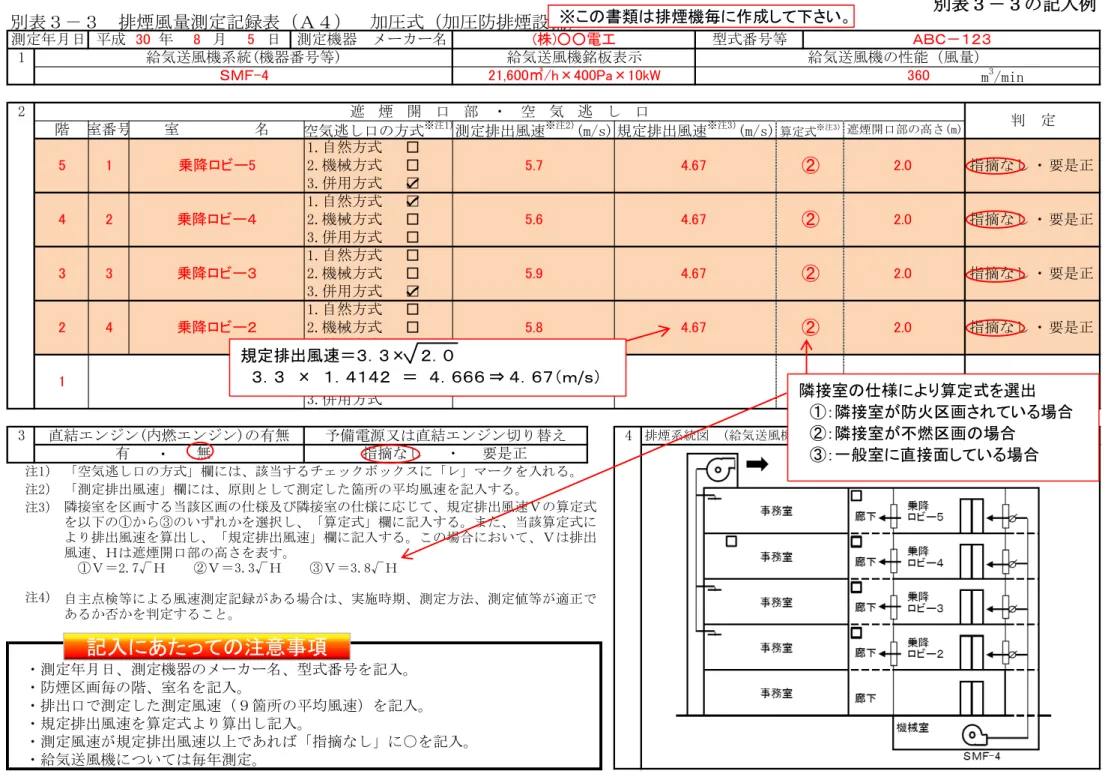The image size is (1111, 783).
Task: Select room name 乗降ロビー3 in the table
Action: [x=217, y=274]
